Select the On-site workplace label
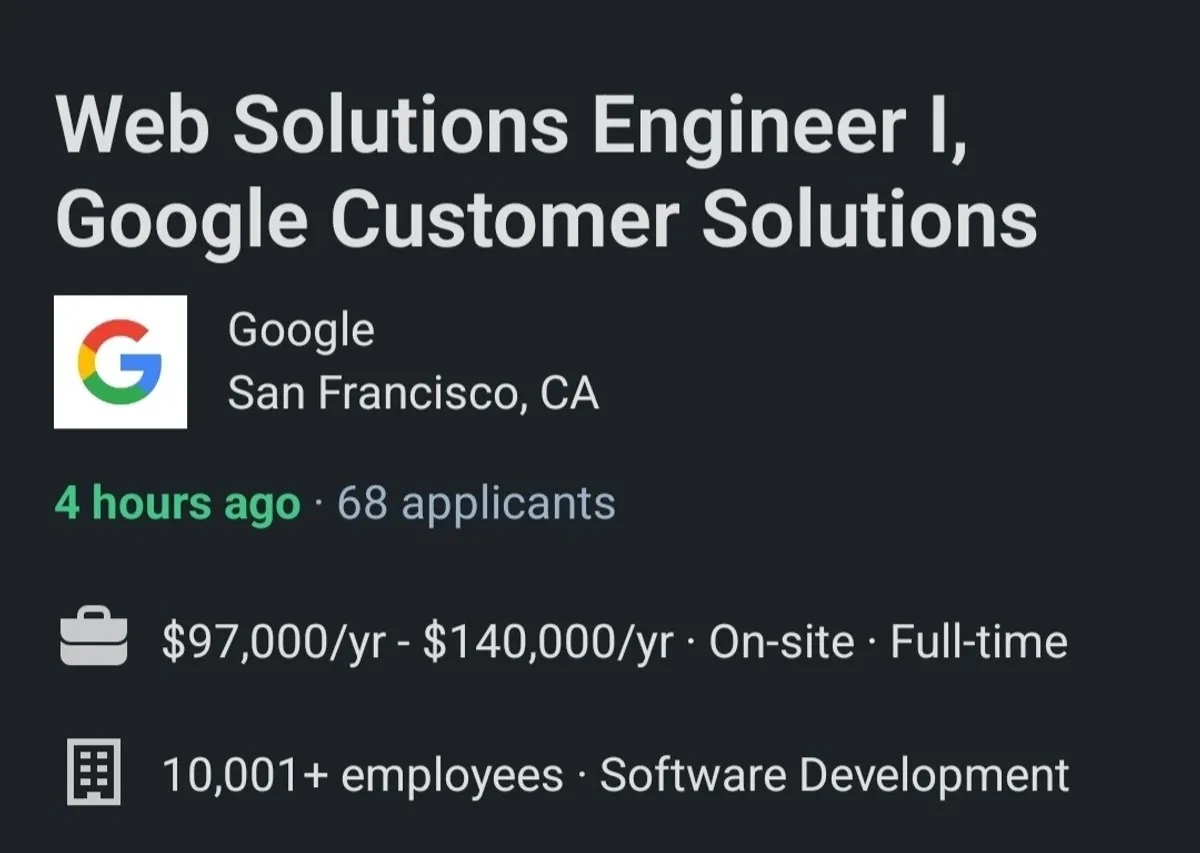The width and height of the screenshot is (1200, 853). [x=781, y=642]
